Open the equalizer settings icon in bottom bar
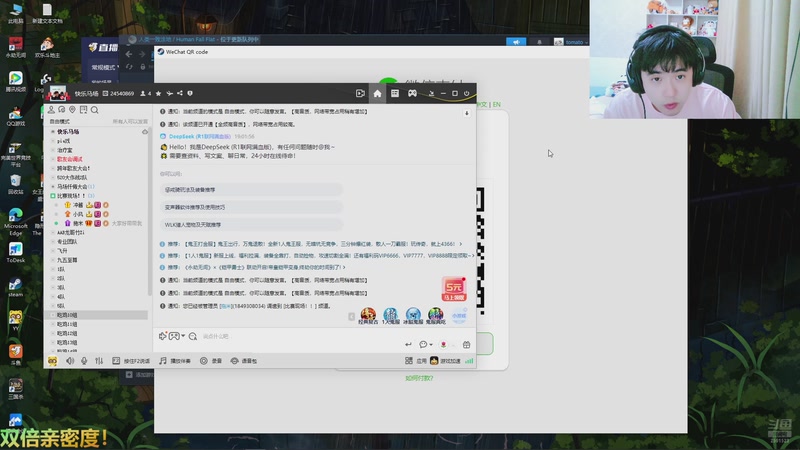This screenshot has width=800, height=450. point(99,361)
